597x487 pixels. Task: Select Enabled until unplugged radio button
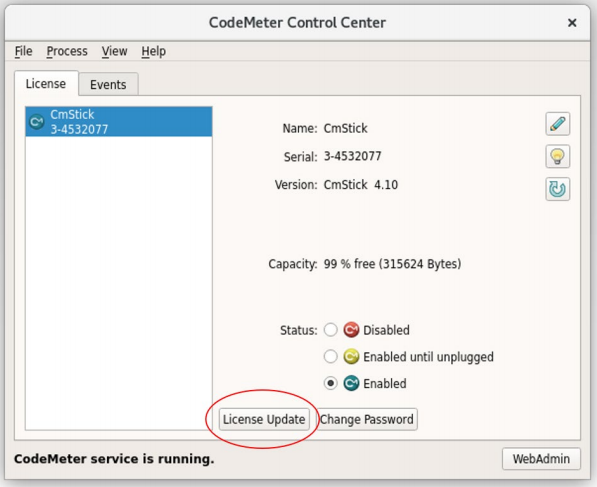pos(330,357)
